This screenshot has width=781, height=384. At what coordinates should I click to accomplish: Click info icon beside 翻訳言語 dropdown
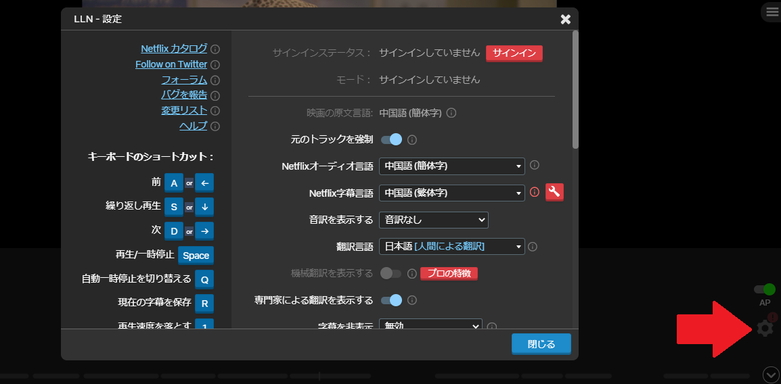coord(532,247)
